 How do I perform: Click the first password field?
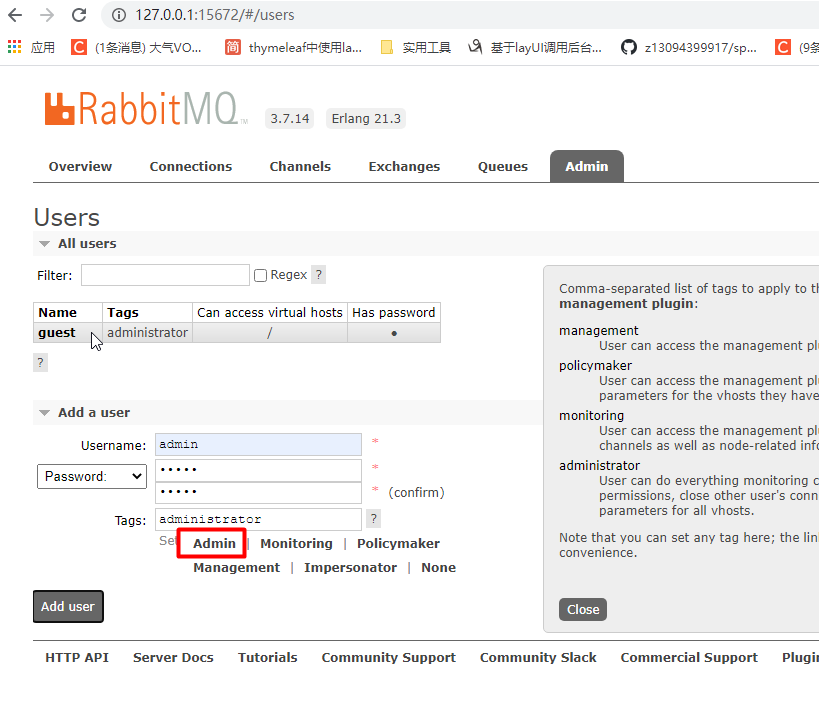[258, 470]
